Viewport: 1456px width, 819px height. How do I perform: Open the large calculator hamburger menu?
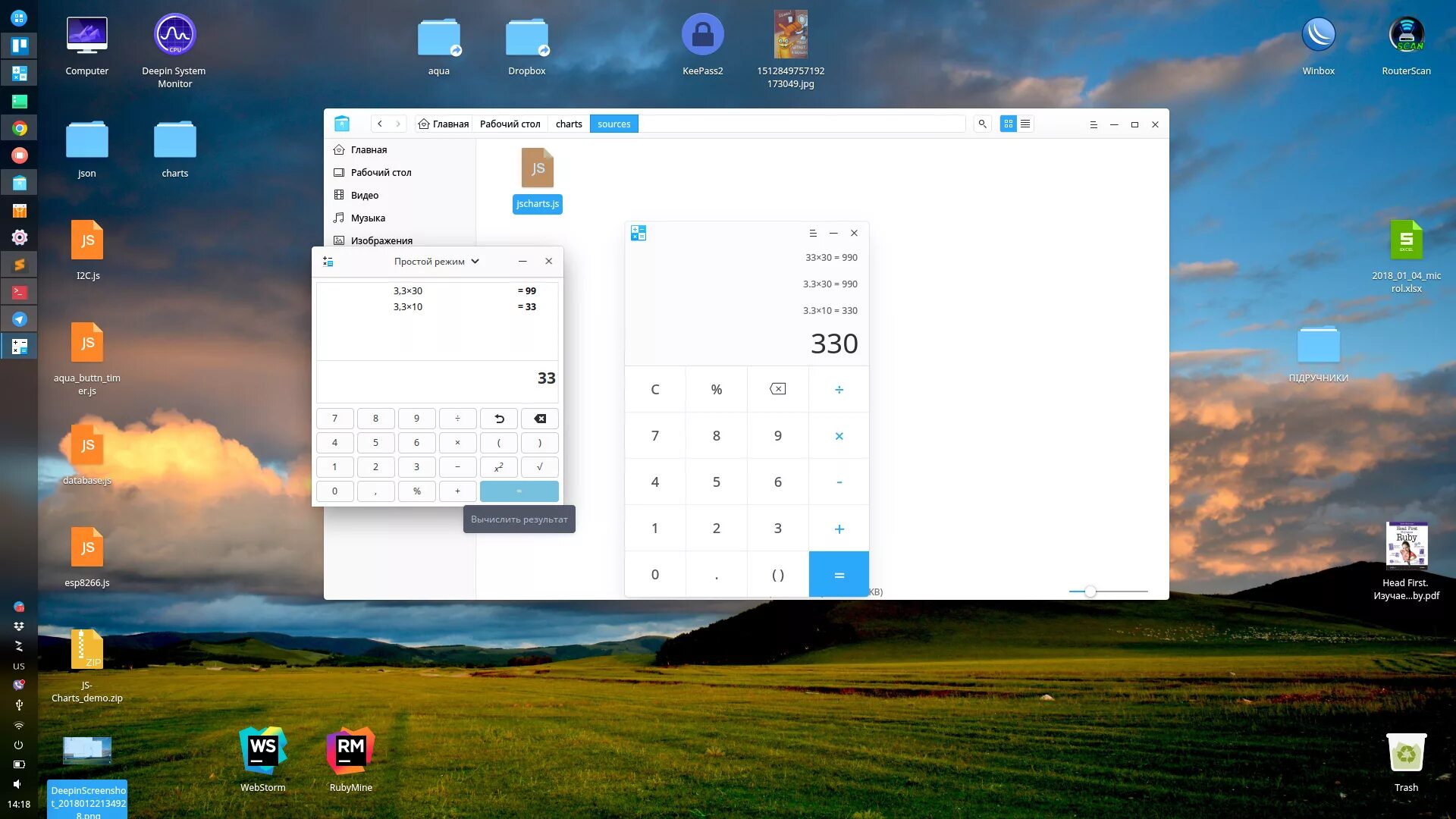[x=813, y=233]
